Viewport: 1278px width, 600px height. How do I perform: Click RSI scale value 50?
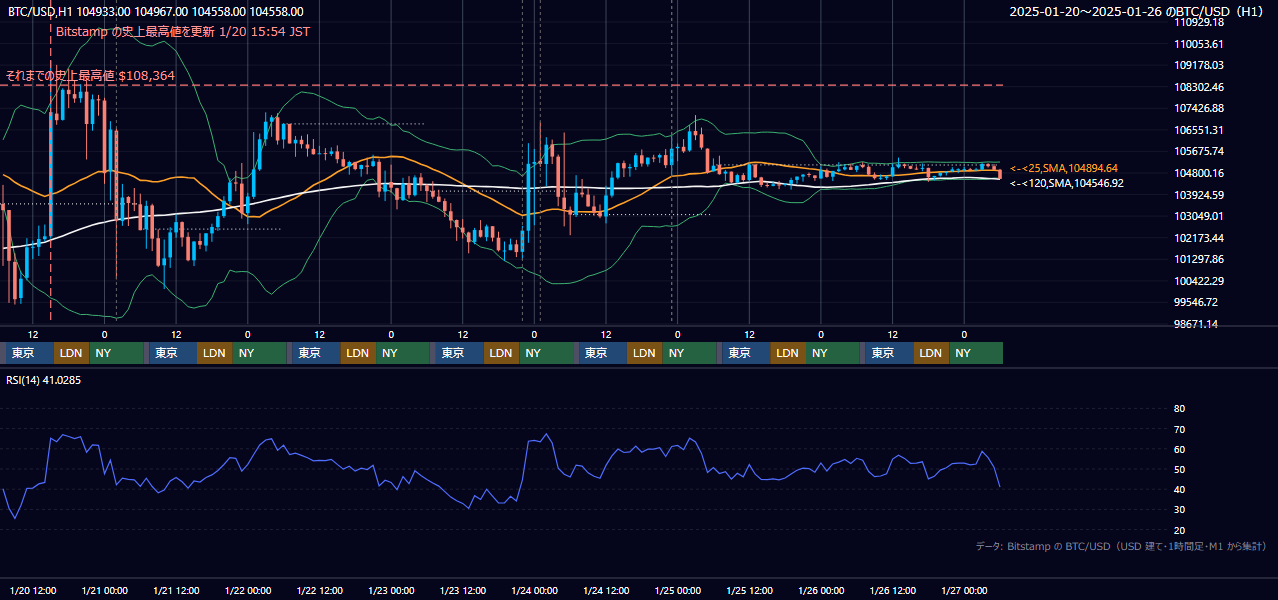[x=1179, y=469]
